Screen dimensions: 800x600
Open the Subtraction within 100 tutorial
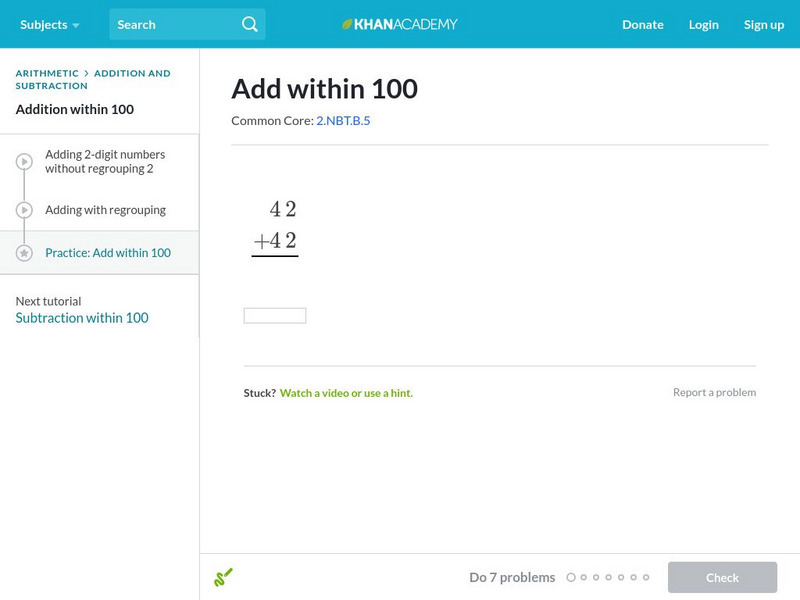82,318
